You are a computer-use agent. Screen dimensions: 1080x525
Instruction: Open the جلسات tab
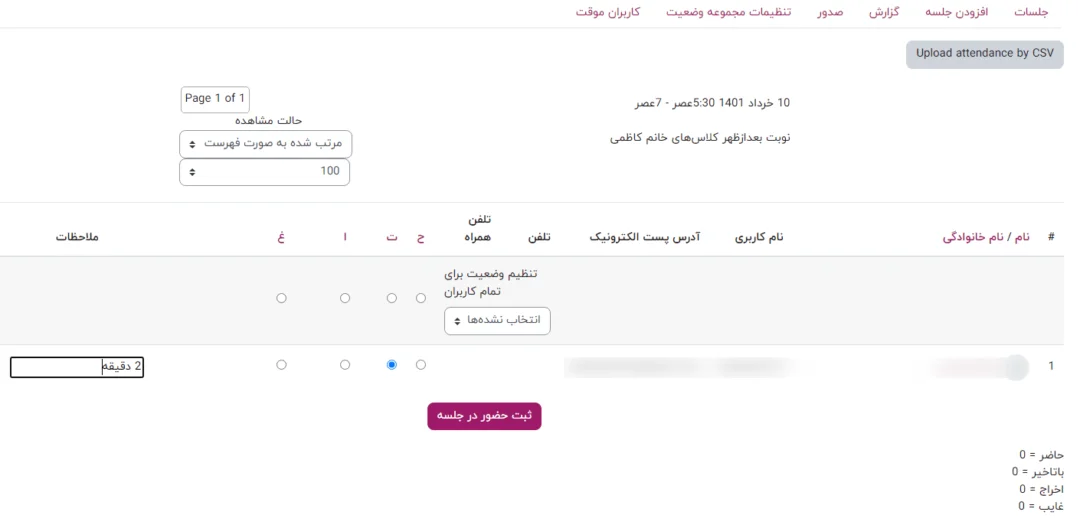coord(1031,12)
